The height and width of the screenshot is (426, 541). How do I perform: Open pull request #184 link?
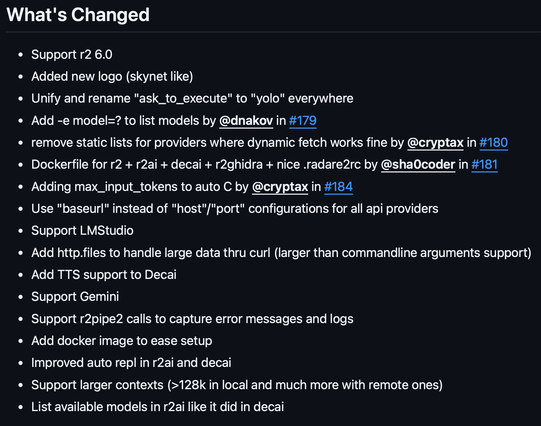click(x=338, y=187)
